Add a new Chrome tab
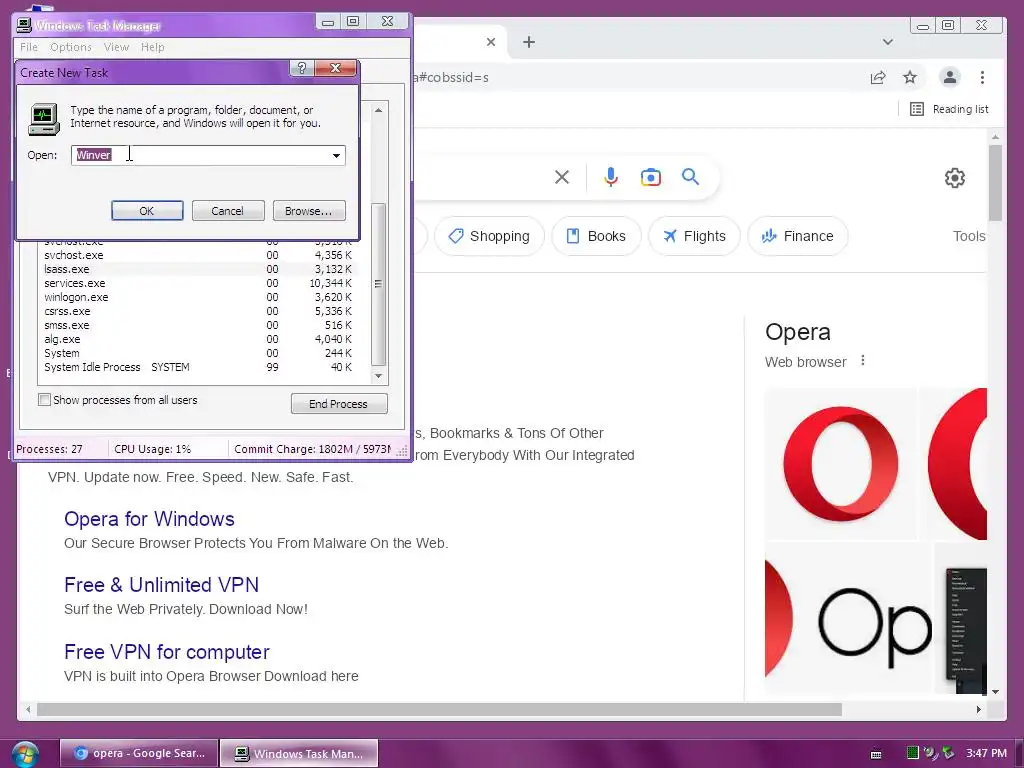The height and width of the screenshot is (768, 1024). click(x=529, y=42)
